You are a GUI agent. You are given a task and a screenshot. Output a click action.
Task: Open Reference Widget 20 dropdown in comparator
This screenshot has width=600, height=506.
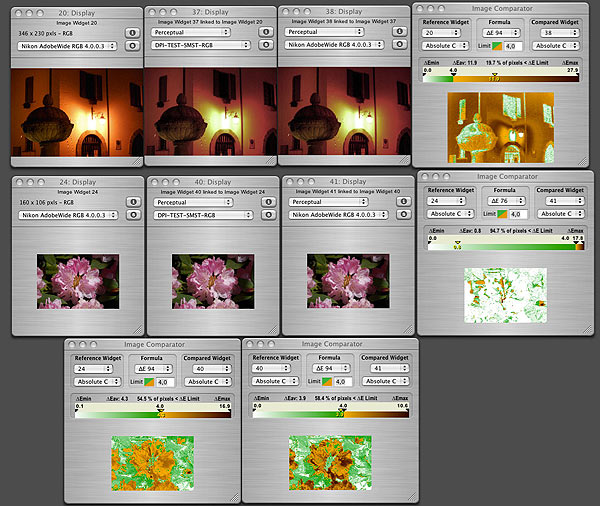(441, 33)
